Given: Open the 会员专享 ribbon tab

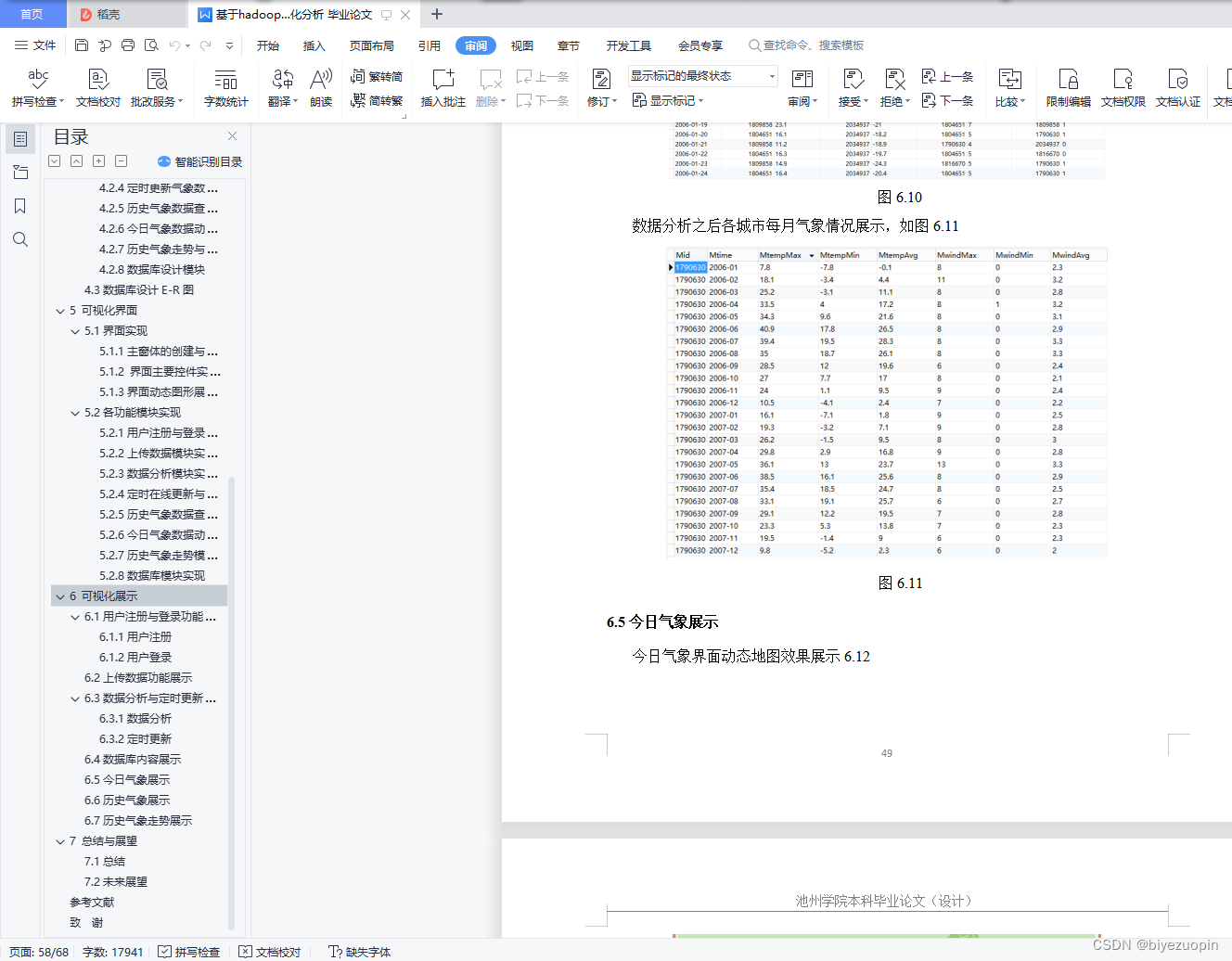Looking at the screenshot, I should coord(700,45).
